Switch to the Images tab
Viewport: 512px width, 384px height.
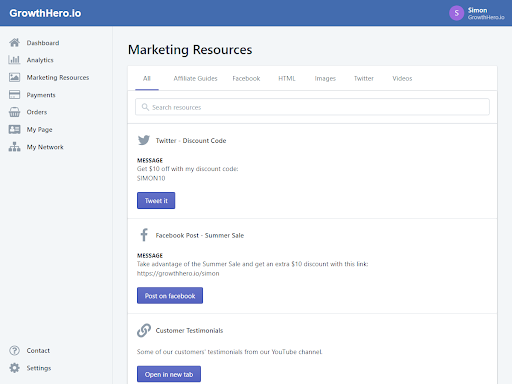(x=325, y=78)
